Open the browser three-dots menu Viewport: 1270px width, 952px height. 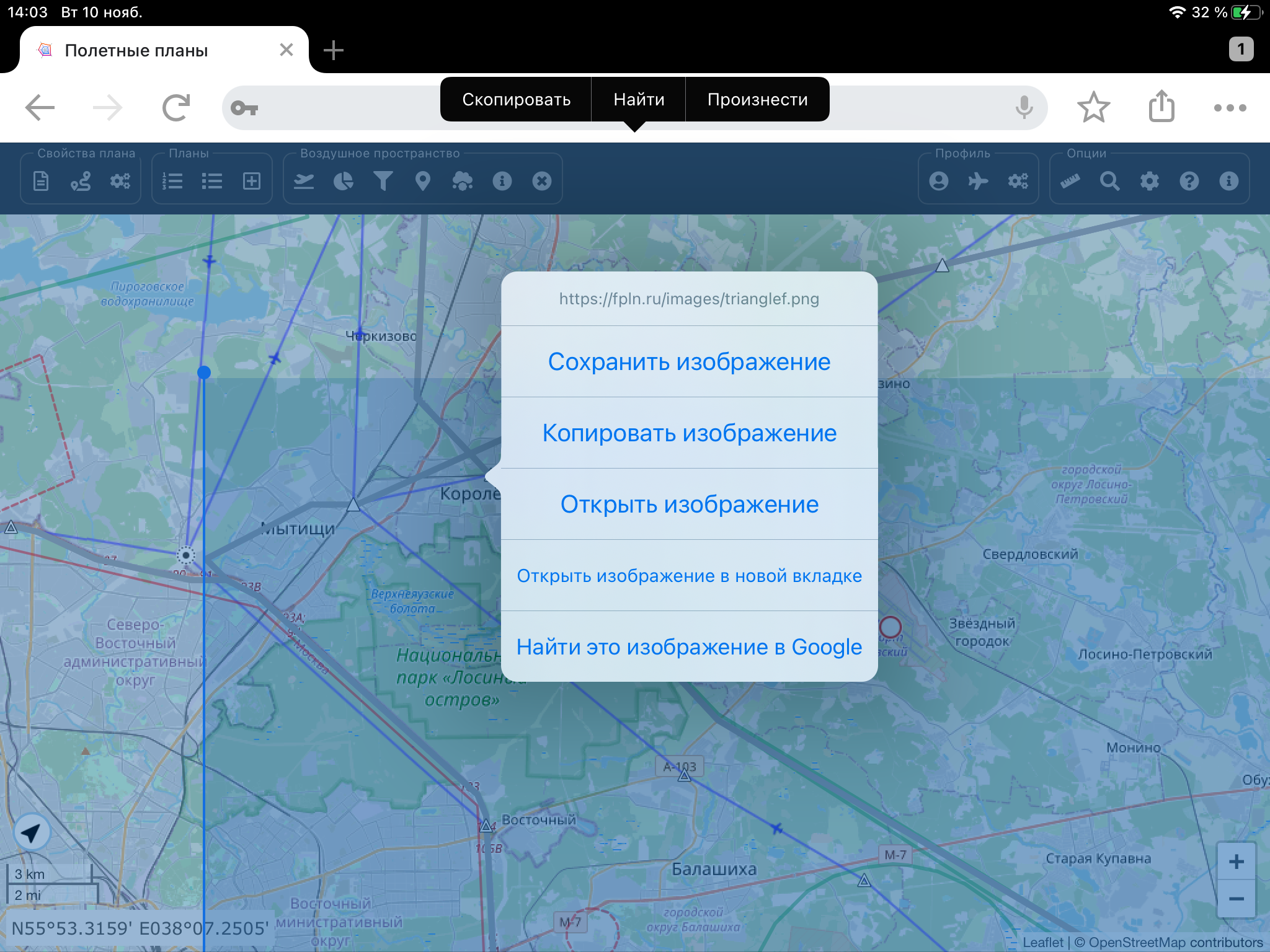(1230, 108)
